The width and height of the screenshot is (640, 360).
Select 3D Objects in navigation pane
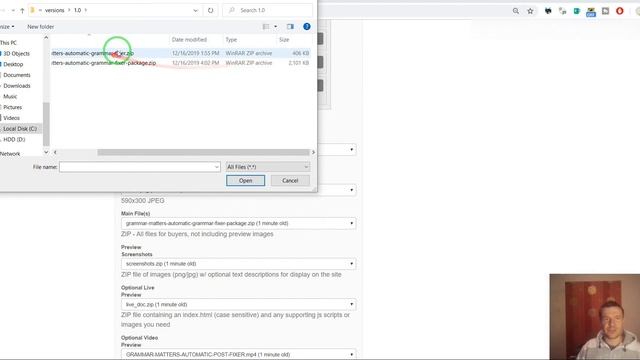point(16,53)
